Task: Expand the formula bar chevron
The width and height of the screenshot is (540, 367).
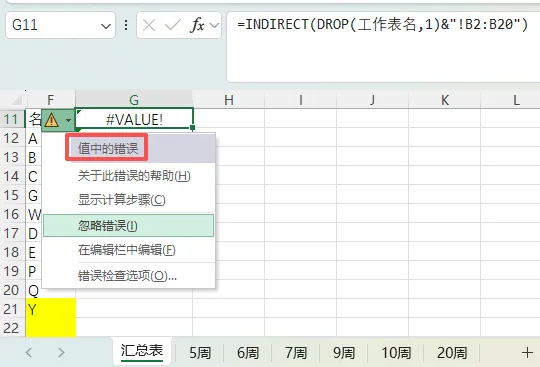Action: tap(214, 25)
